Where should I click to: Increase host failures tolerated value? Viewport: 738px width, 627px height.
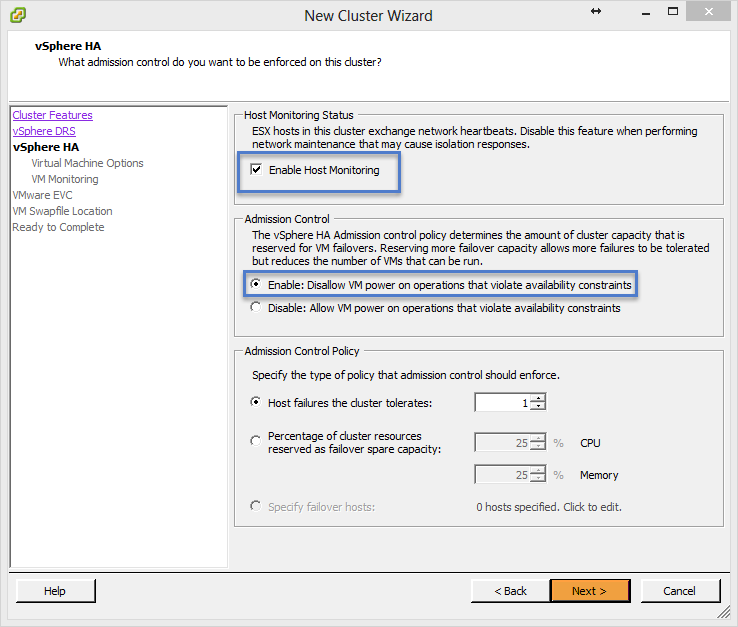[538, 399]
